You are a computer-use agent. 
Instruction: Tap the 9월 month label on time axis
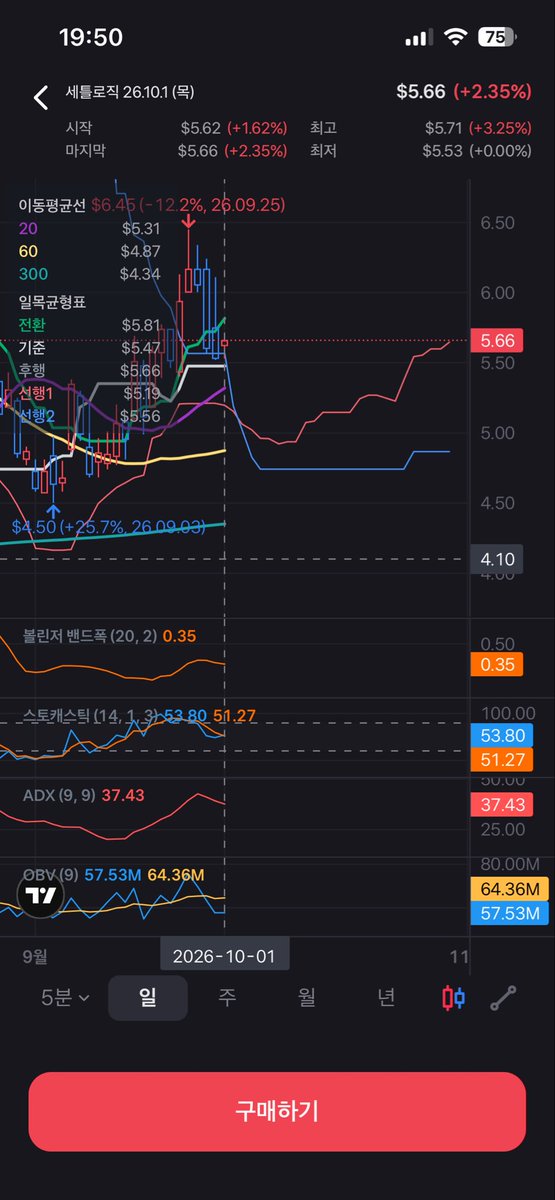tap(34, 955)
